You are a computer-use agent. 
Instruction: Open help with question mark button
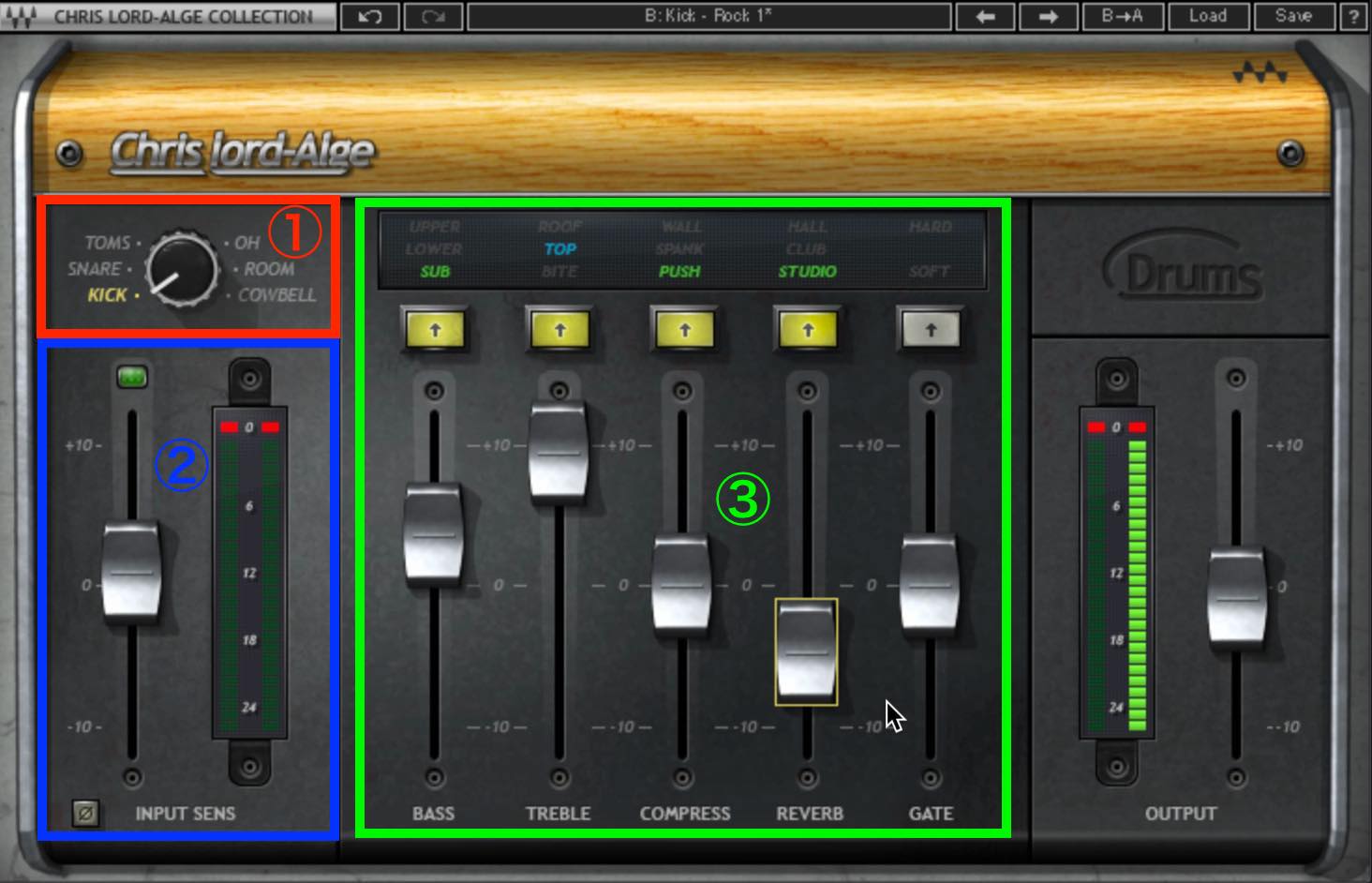coord(1354,17)
